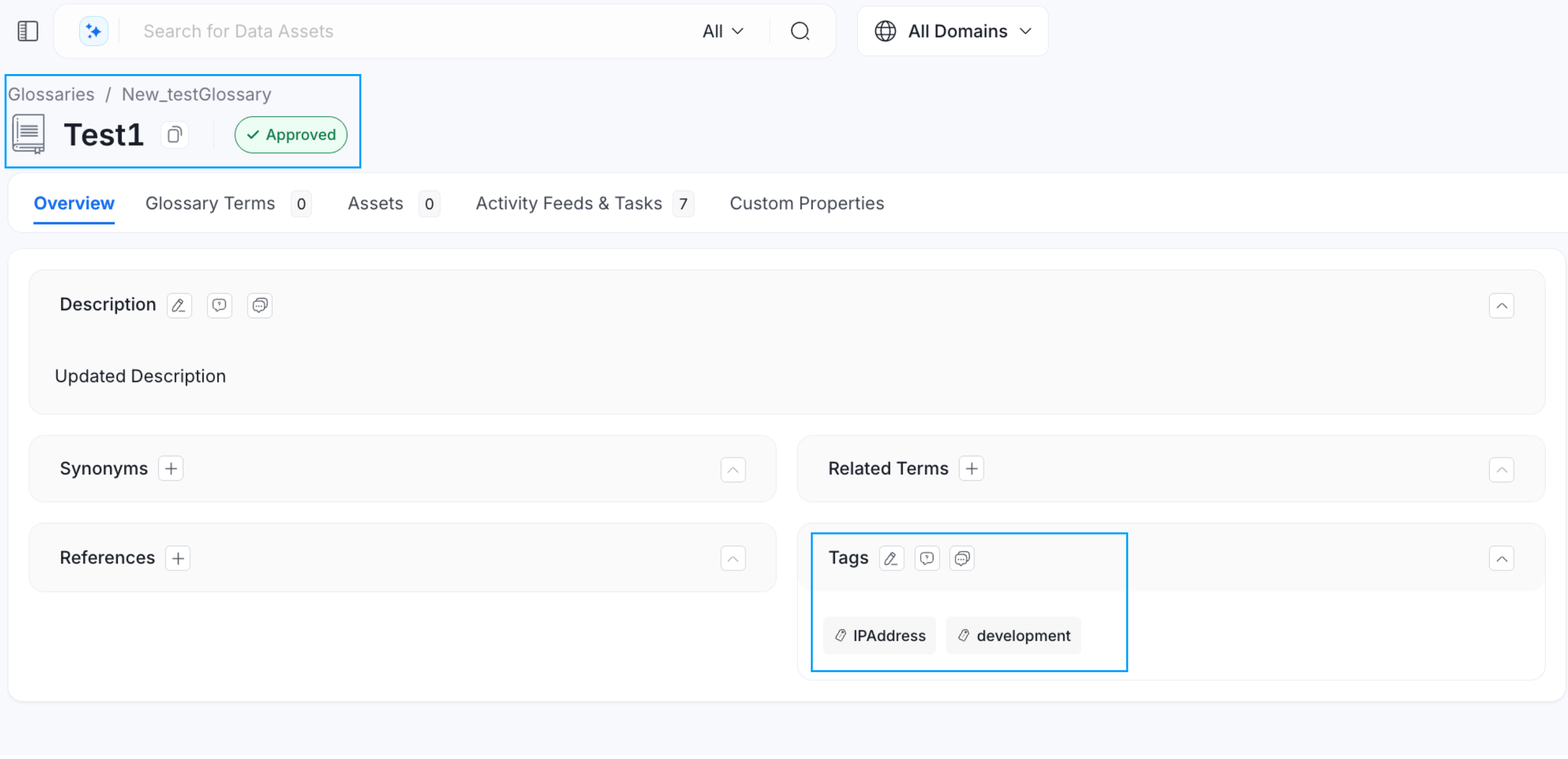This screenshot has height=759, width=1568.
Task: Open the Tags conversation icon
Action: coord(962,558)
